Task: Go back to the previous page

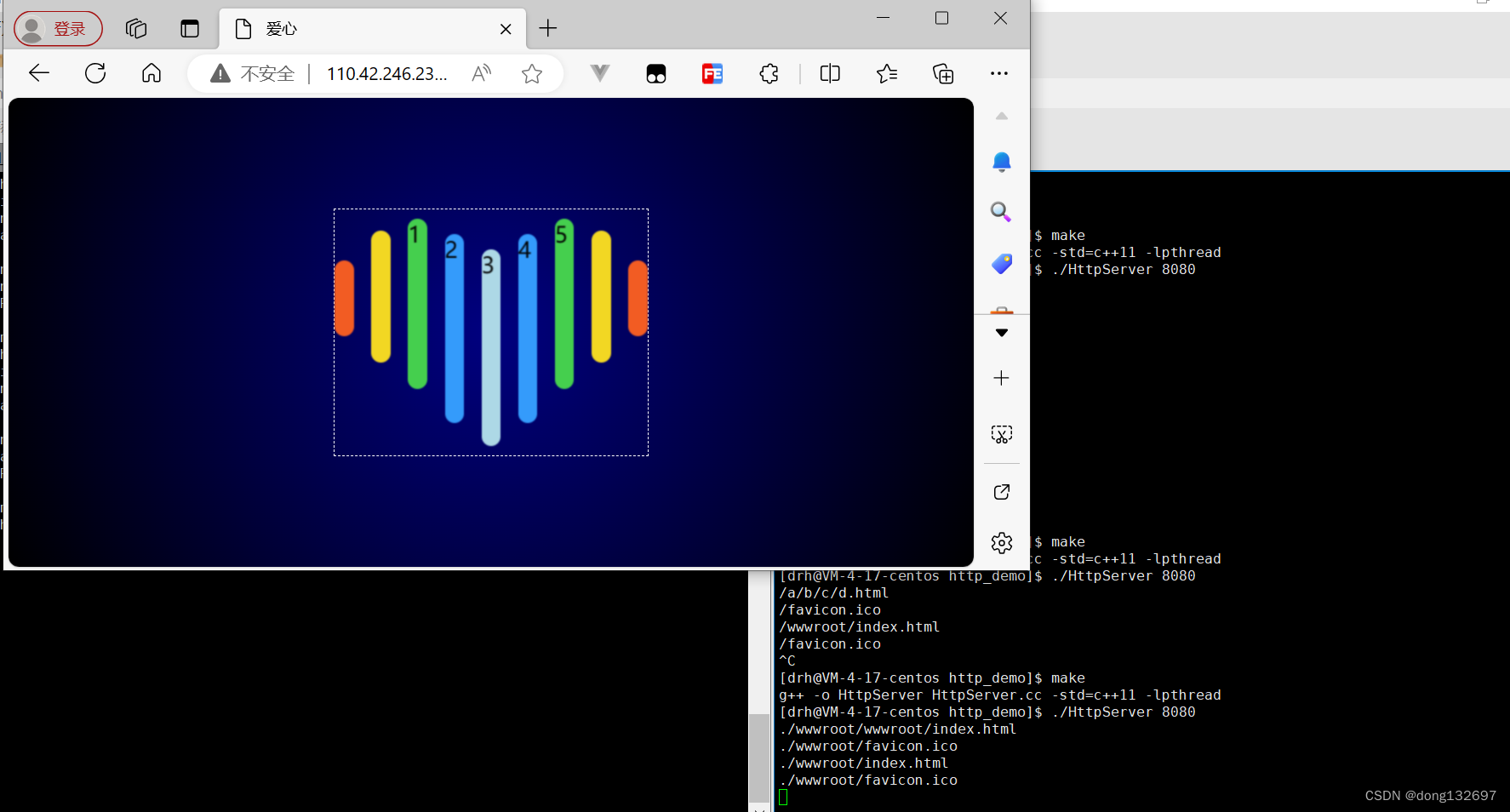Action: point(39,73)
